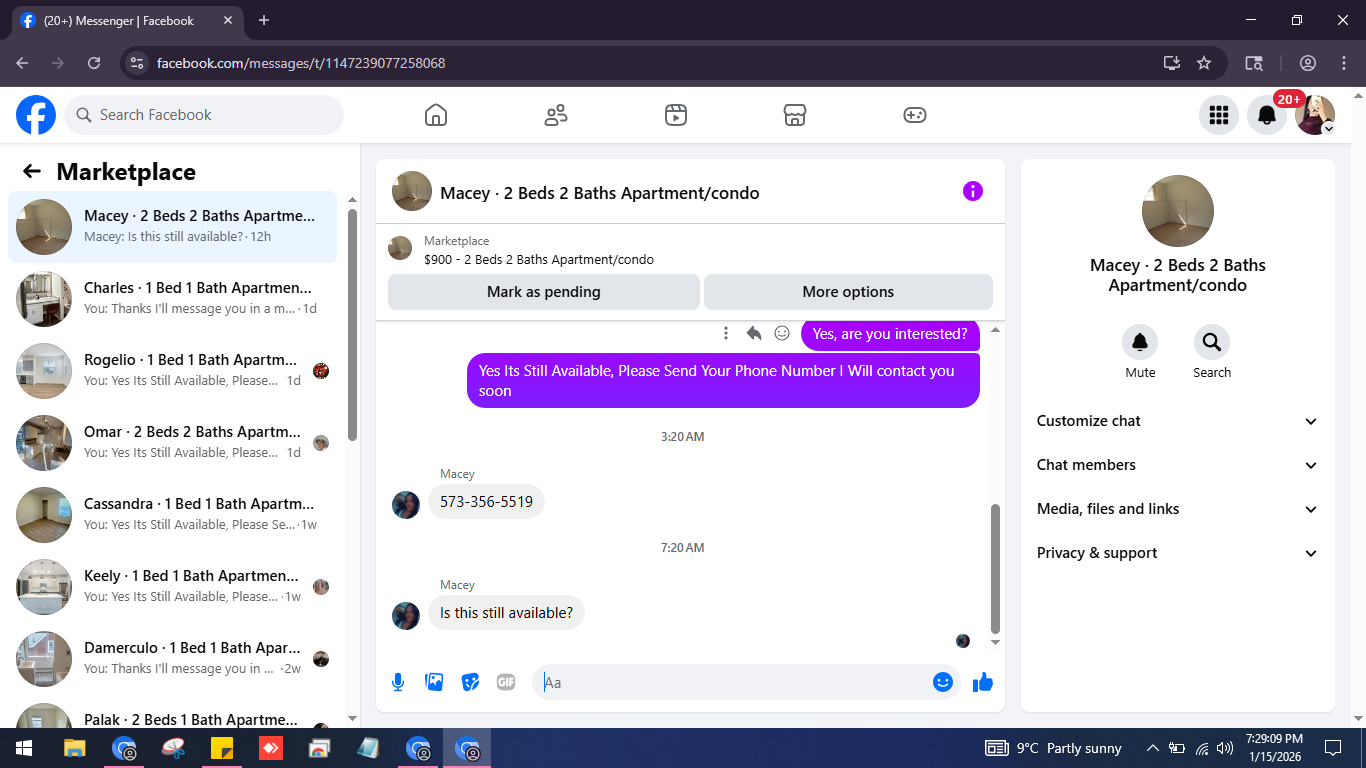Open Chrome profile icon
1366x768 pixels.
coord(1308,63)
